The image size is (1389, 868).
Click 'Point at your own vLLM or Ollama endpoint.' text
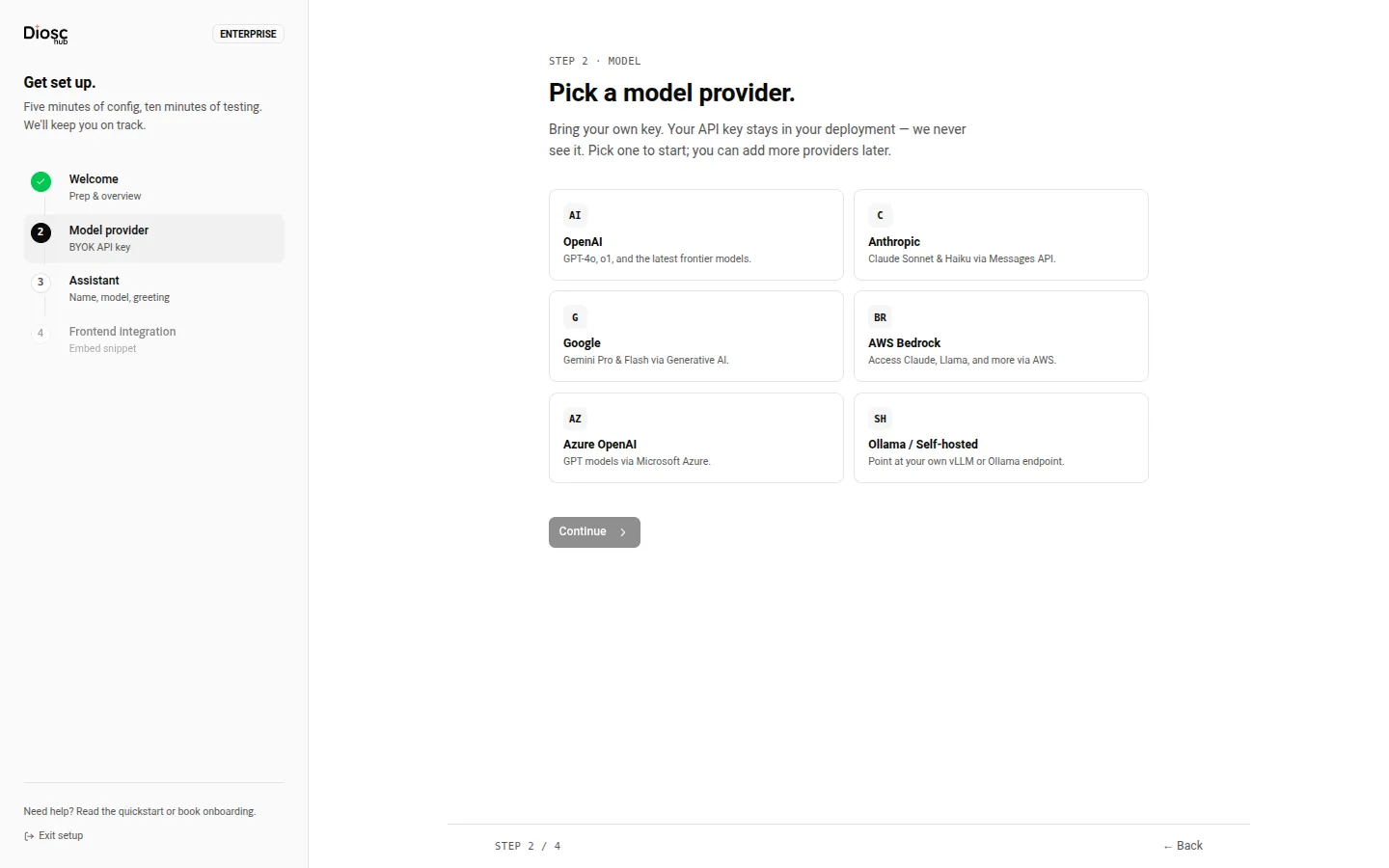click(967, 461)
